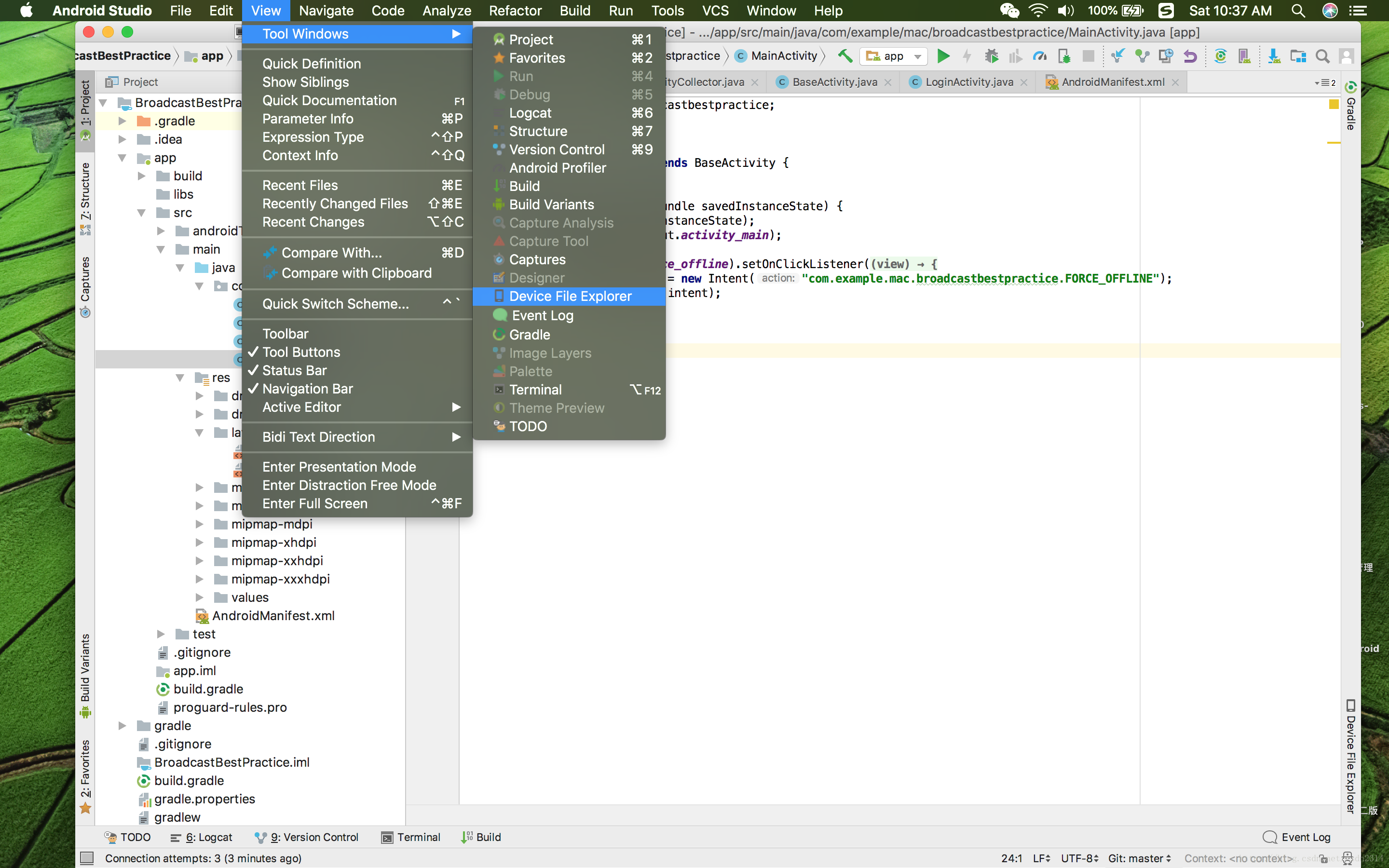
Task: Click Enter Full Screen button
Action: [x=314, y=503]
